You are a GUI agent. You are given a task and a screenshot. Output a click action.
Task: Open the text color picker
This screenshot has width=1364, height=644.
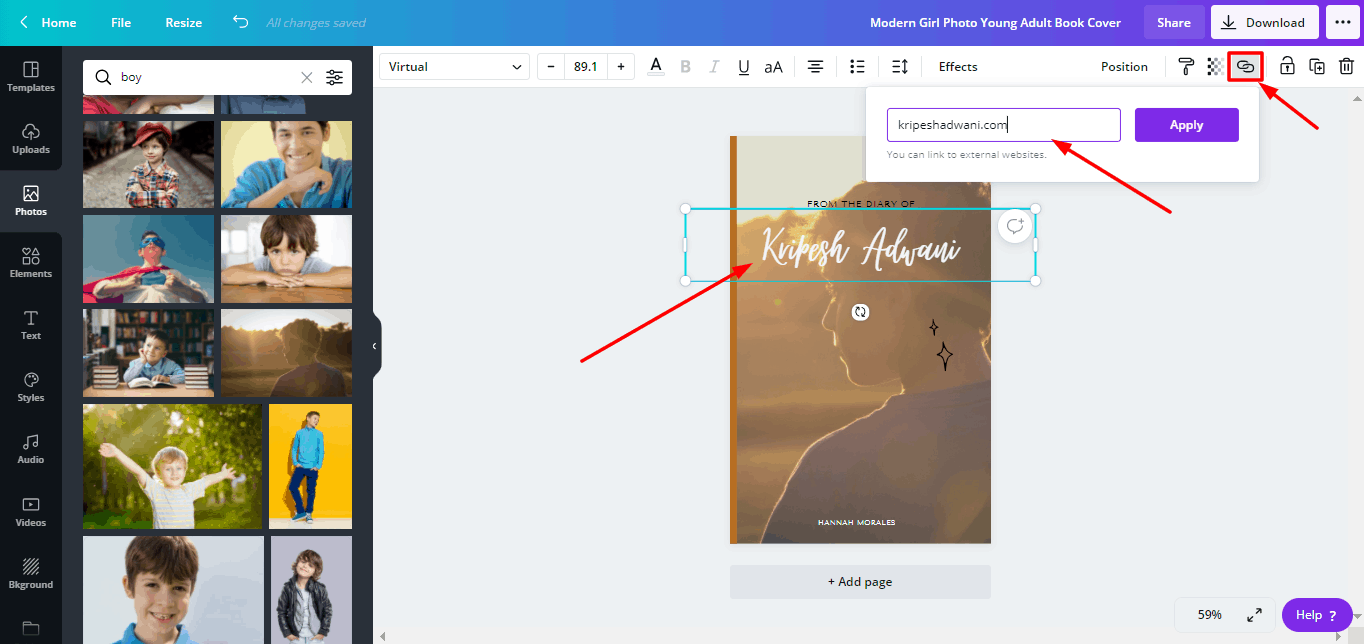click(x=656, y=67)
